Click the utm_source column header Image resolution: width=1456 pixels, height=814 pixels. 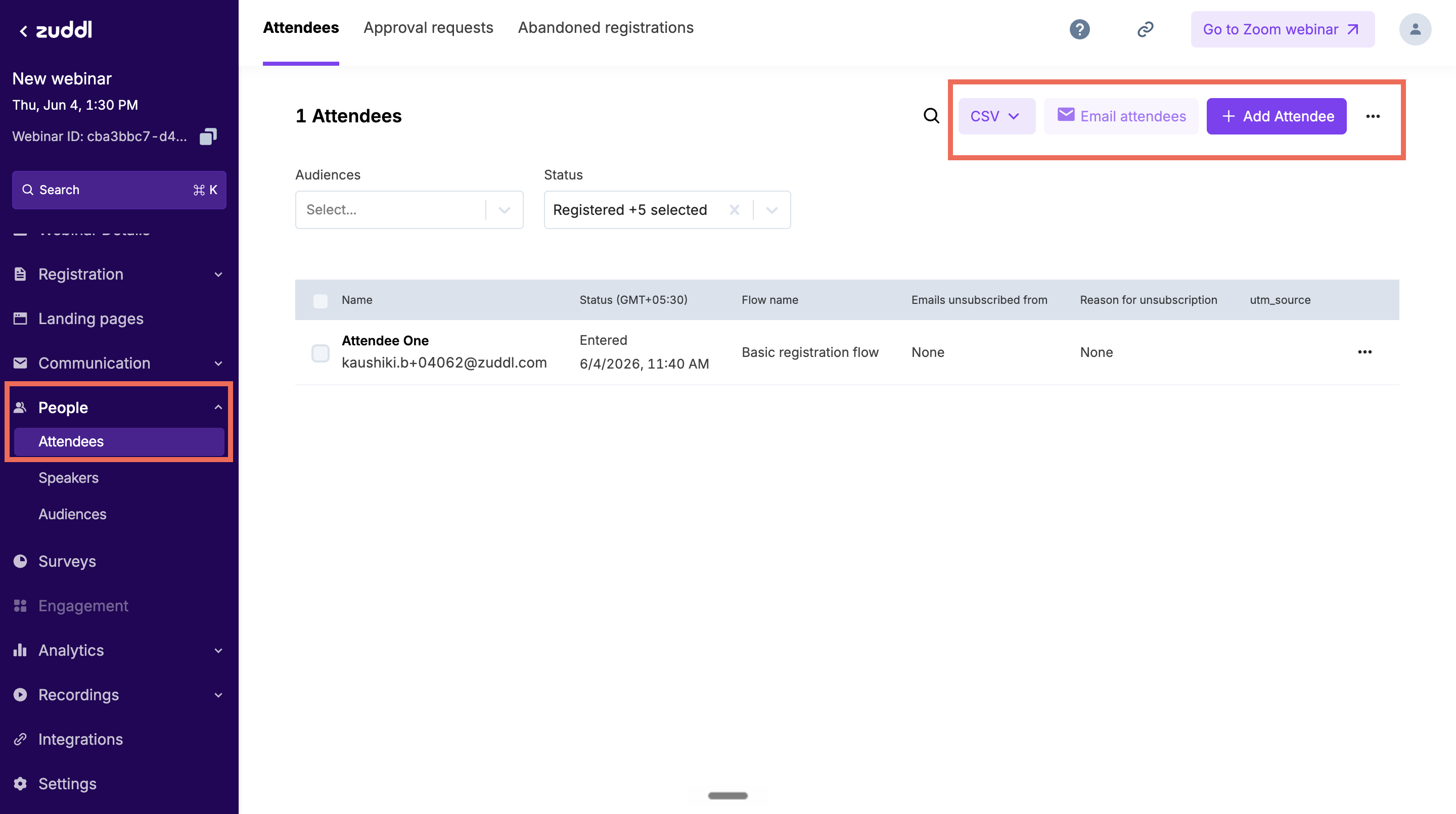1280,300
